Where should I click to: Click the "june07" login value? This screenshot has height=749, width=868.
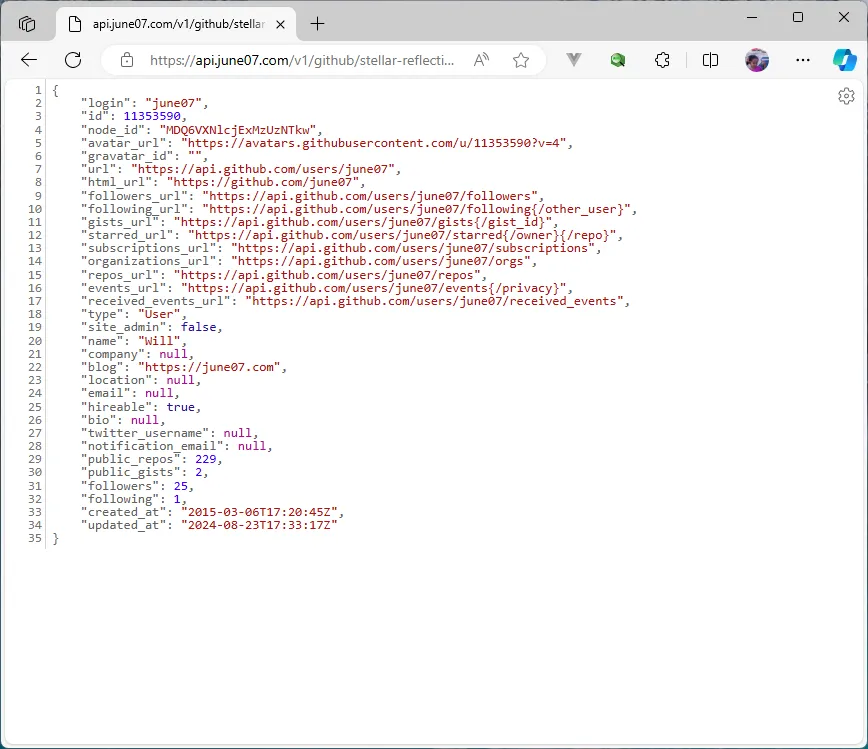pos(173,103)
